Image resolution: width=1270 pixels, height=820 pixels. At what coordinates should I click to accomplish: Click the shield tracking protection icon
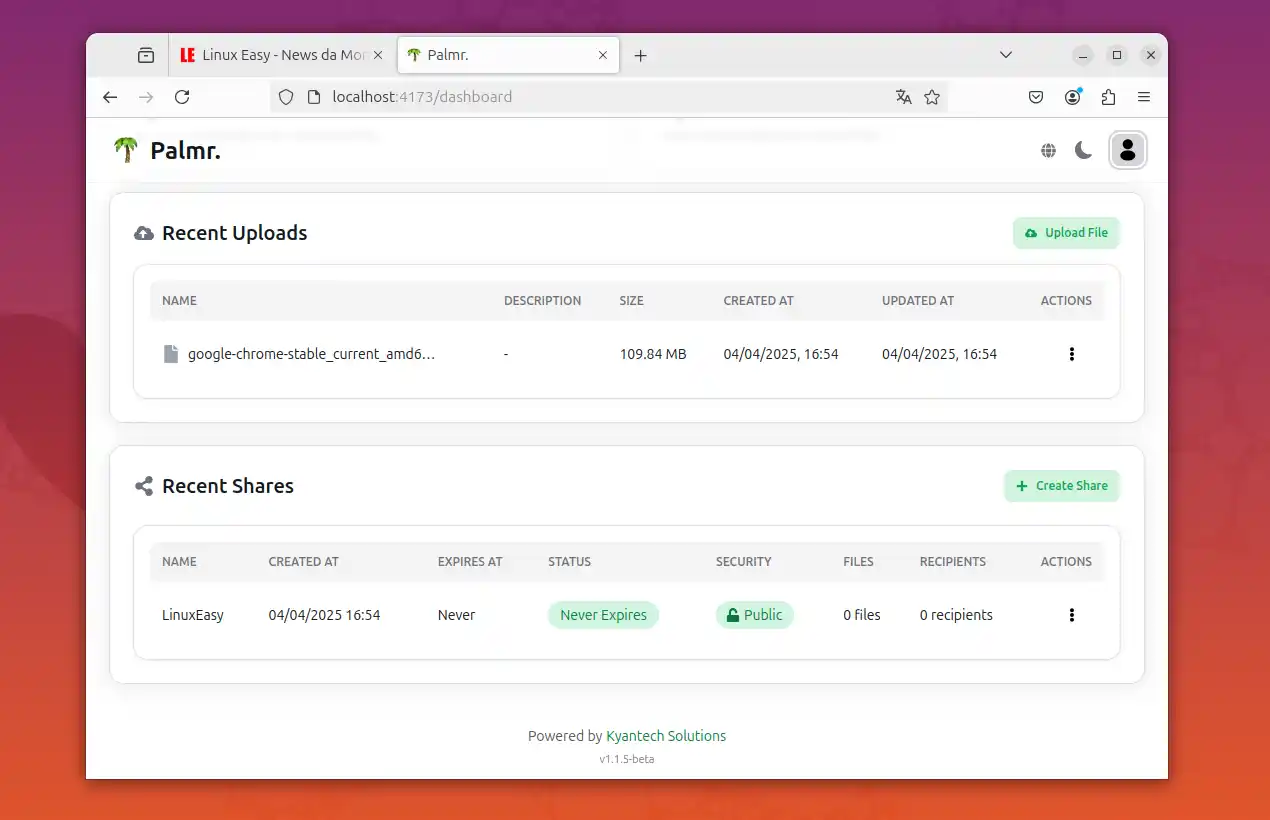click(x=286, y=97)
